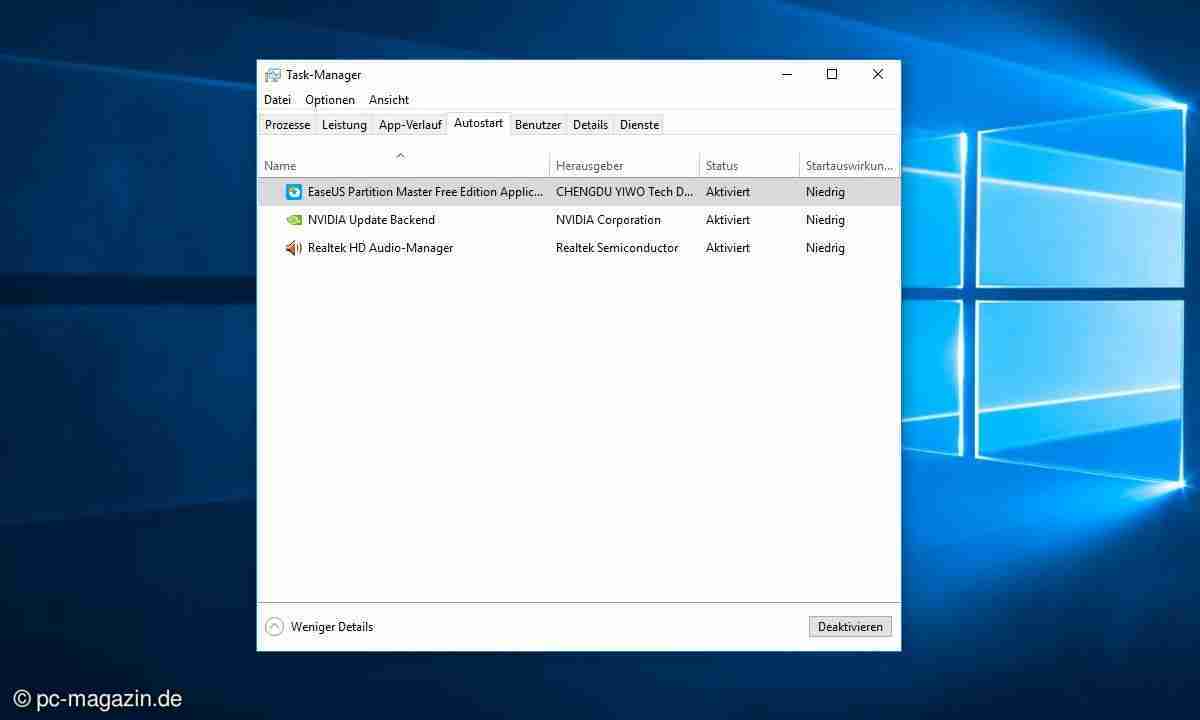Collapse view with Weniger Details arrow icon

tap(274, 627)
